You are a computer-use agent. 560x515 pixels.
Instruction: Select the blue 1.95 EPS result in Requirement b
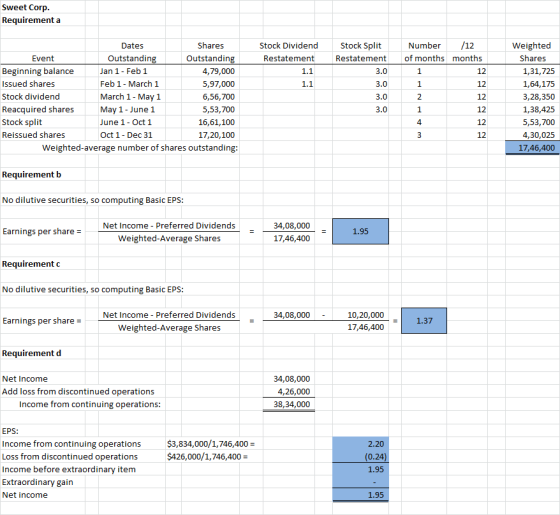coord(360,231)
